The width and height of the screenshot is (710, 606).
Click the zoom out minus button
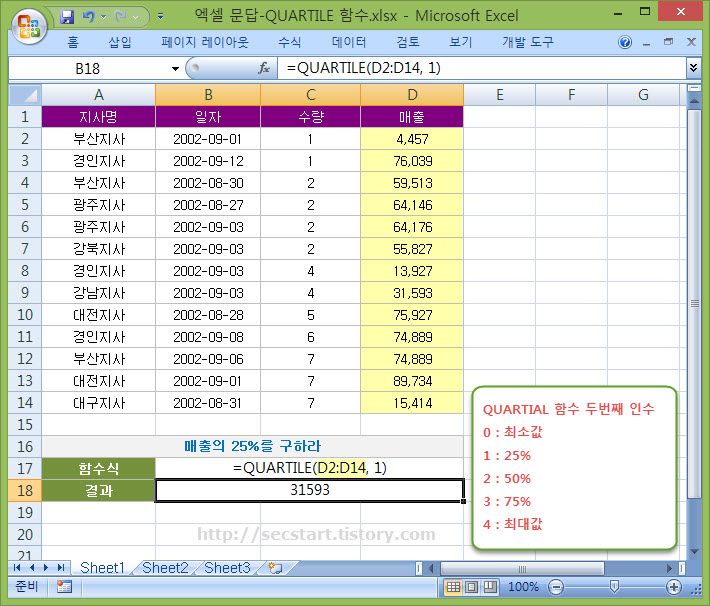556,587
